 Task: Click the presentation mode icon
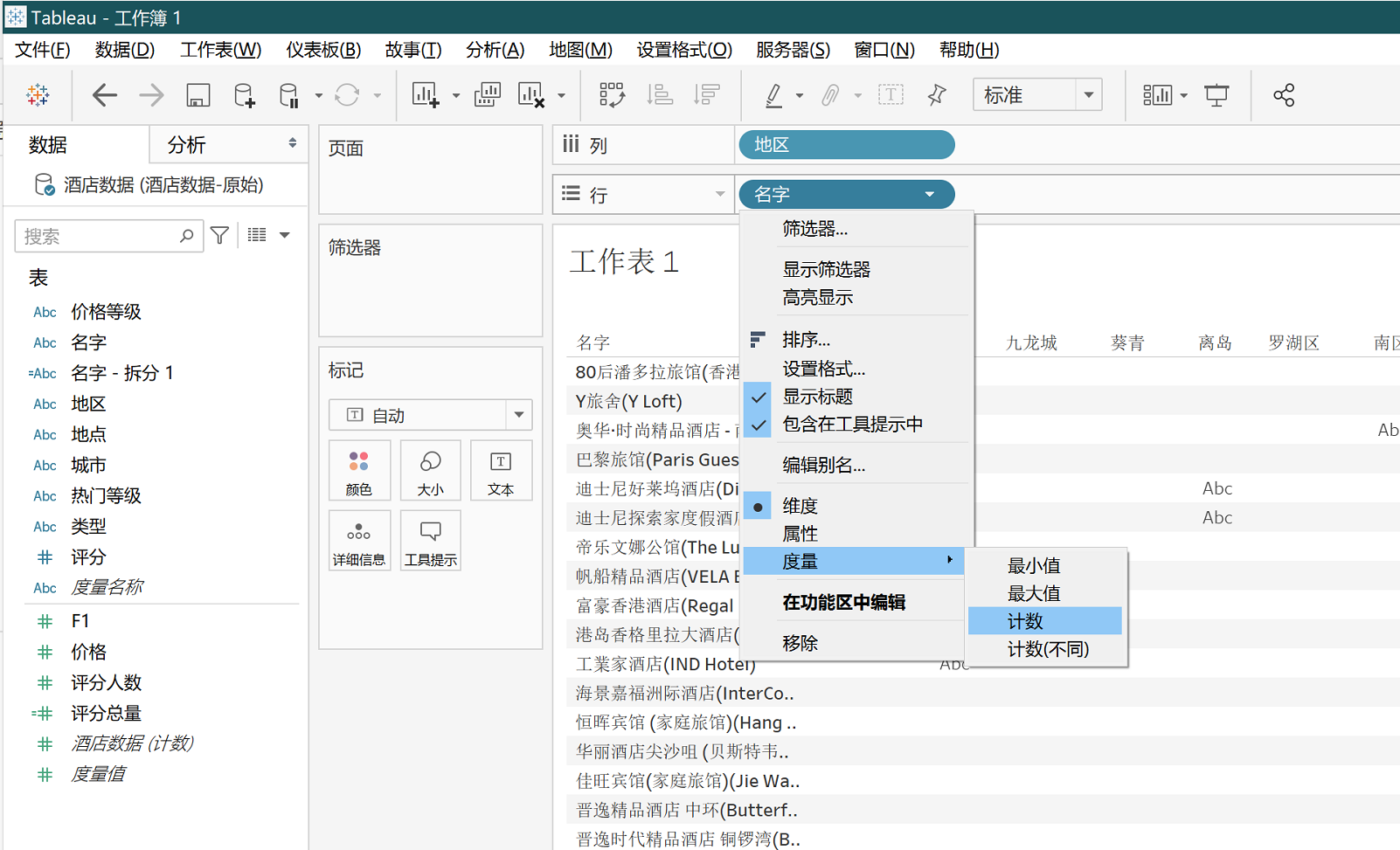pos(1216,94)
